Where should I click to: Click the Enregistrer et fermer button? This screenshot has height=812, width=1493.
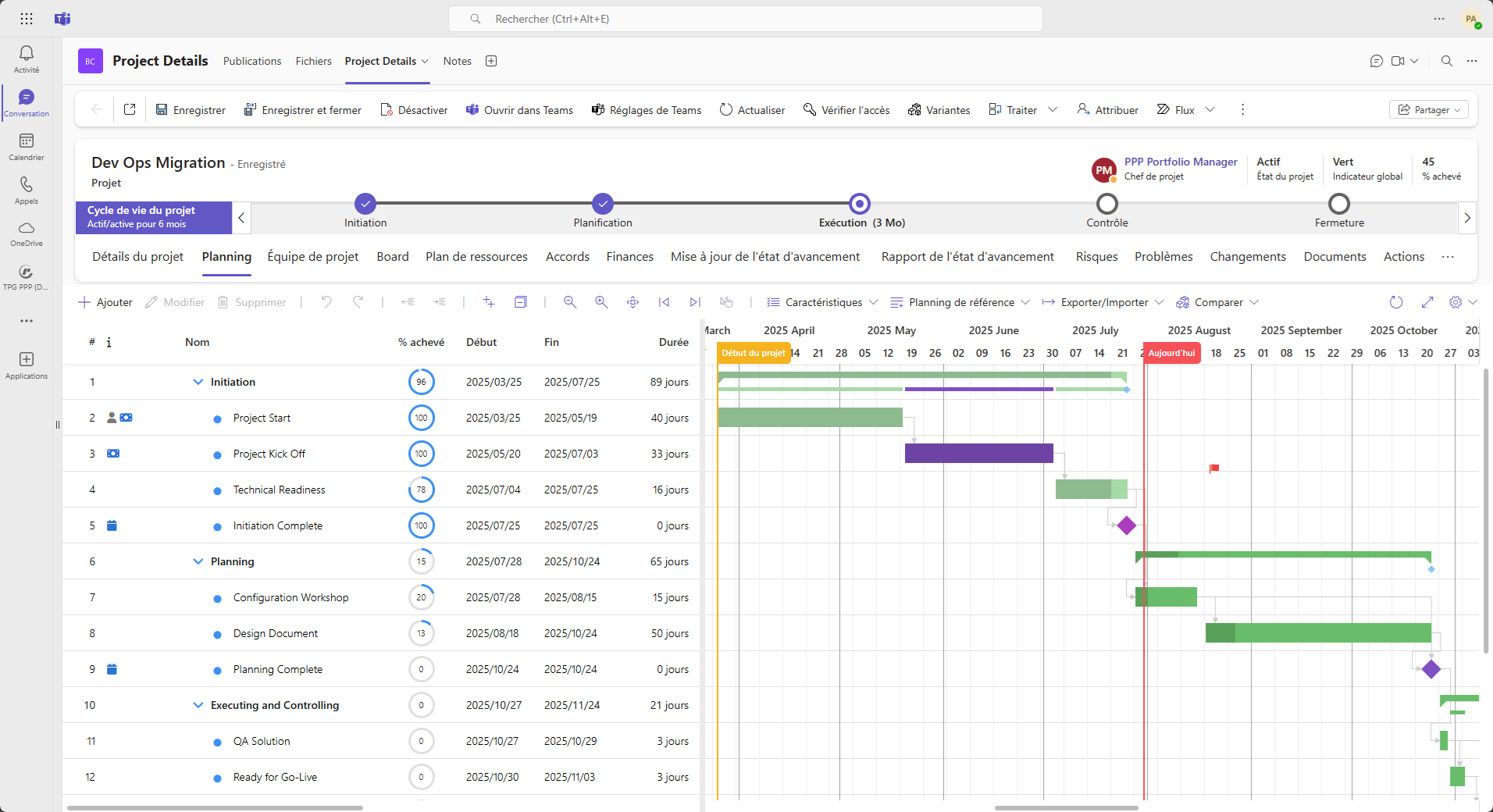coord(302,109)
